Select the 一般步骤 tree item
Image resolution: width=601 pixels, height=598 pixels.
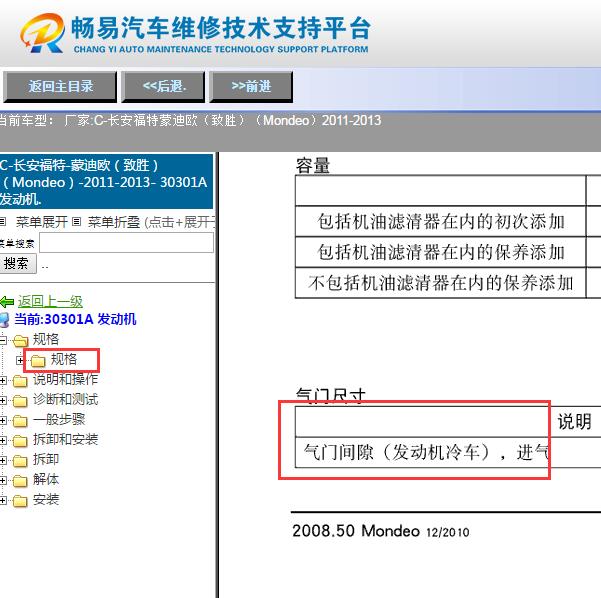tap(59, 420)
